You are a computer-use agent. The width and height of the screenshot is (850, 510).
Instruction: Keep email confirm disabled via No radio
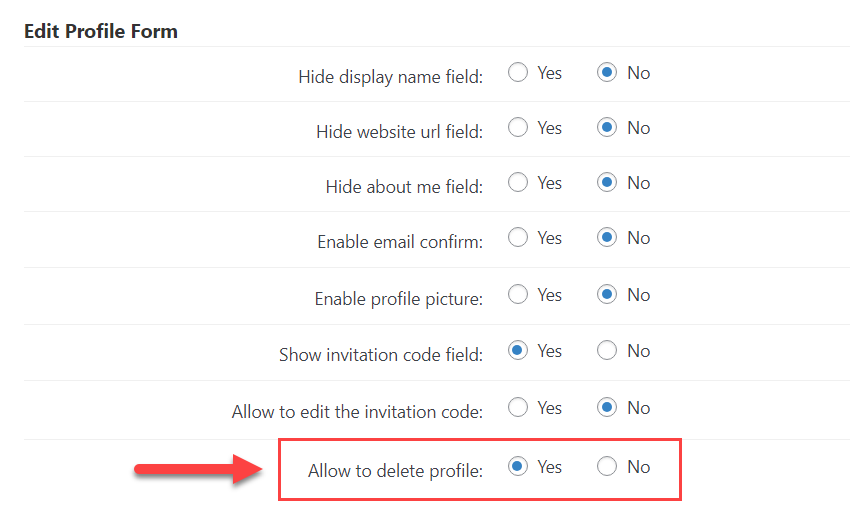pos(607,237)
